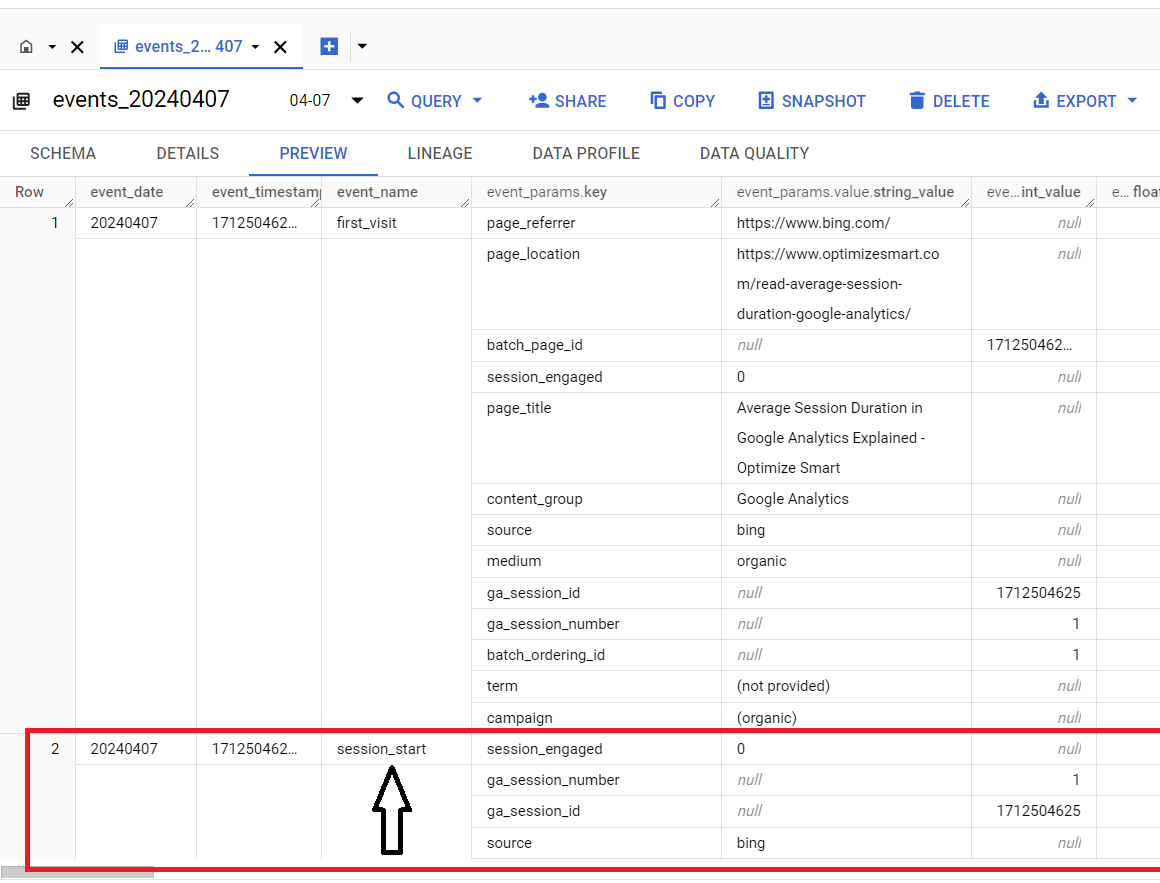
Task: Select the (not provided) term value
Action: (783, 686)
